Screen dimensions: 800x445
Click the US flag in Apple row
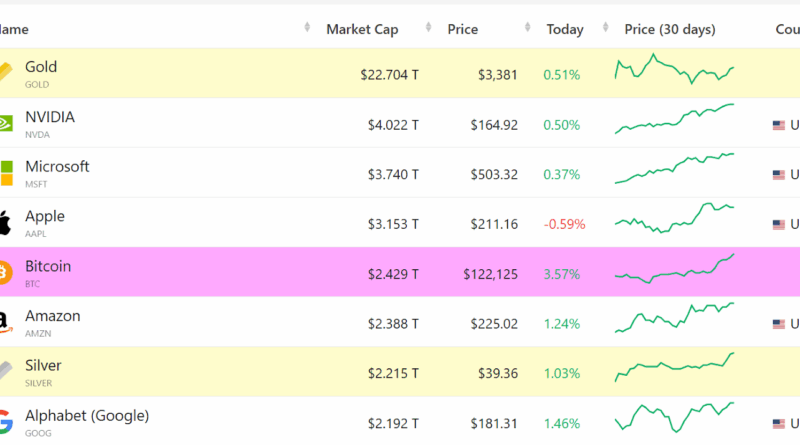(x=779, y=224)
